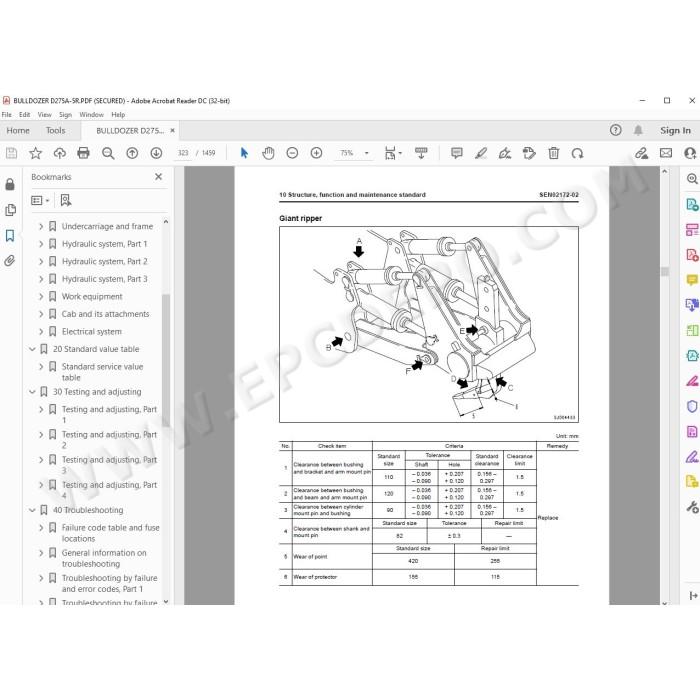Click the sign document pen icon
Image resolution: width=700 pixels, height=700 pixels.
click(x=505, y=153)
